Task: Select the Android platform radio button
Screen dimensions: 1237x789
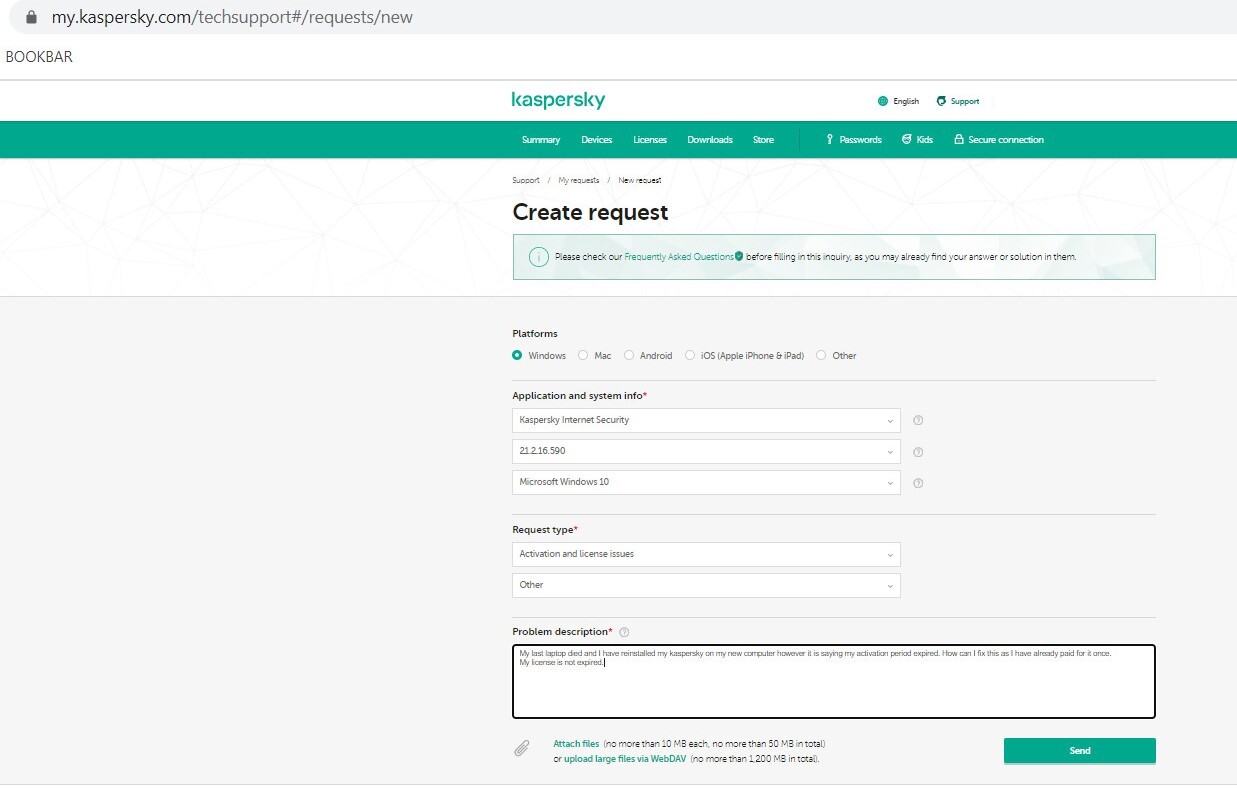Action: [x=629, y=355]
